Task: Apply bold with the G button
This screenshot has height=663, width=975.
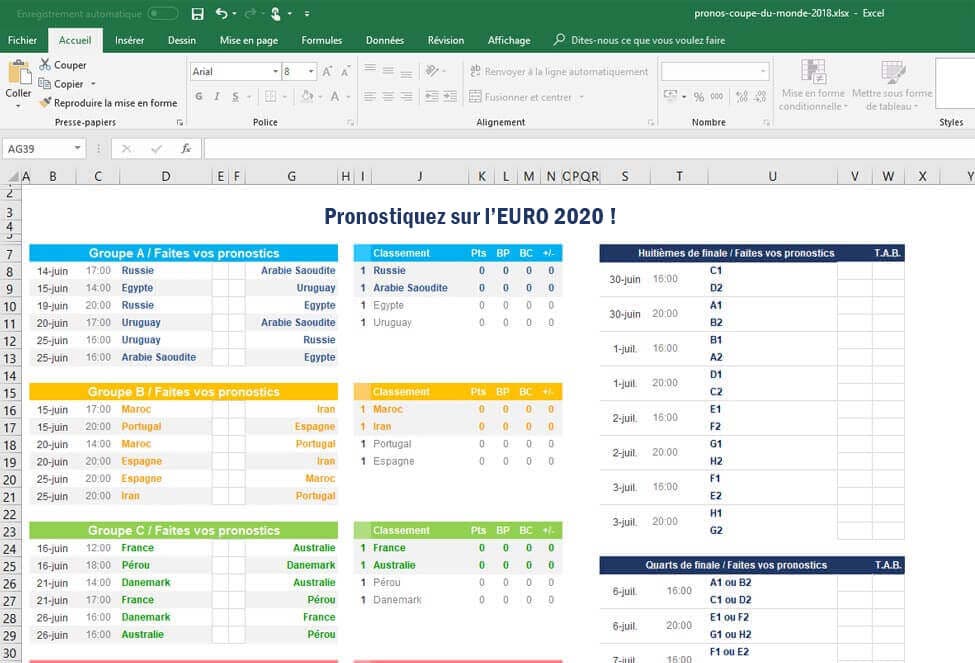Action: tap(199, 97)
